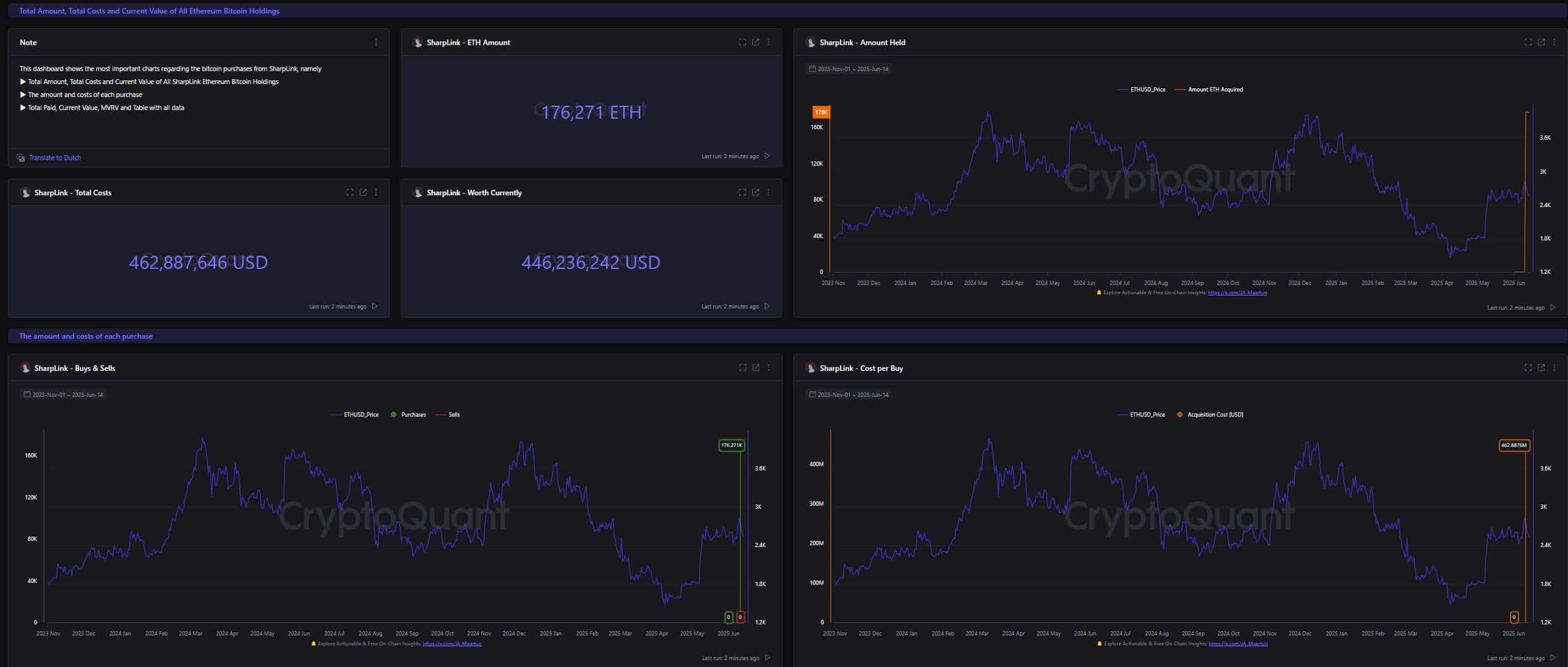
Task: Open the three-dot menu on the Note card
Action: pos(375,42)
